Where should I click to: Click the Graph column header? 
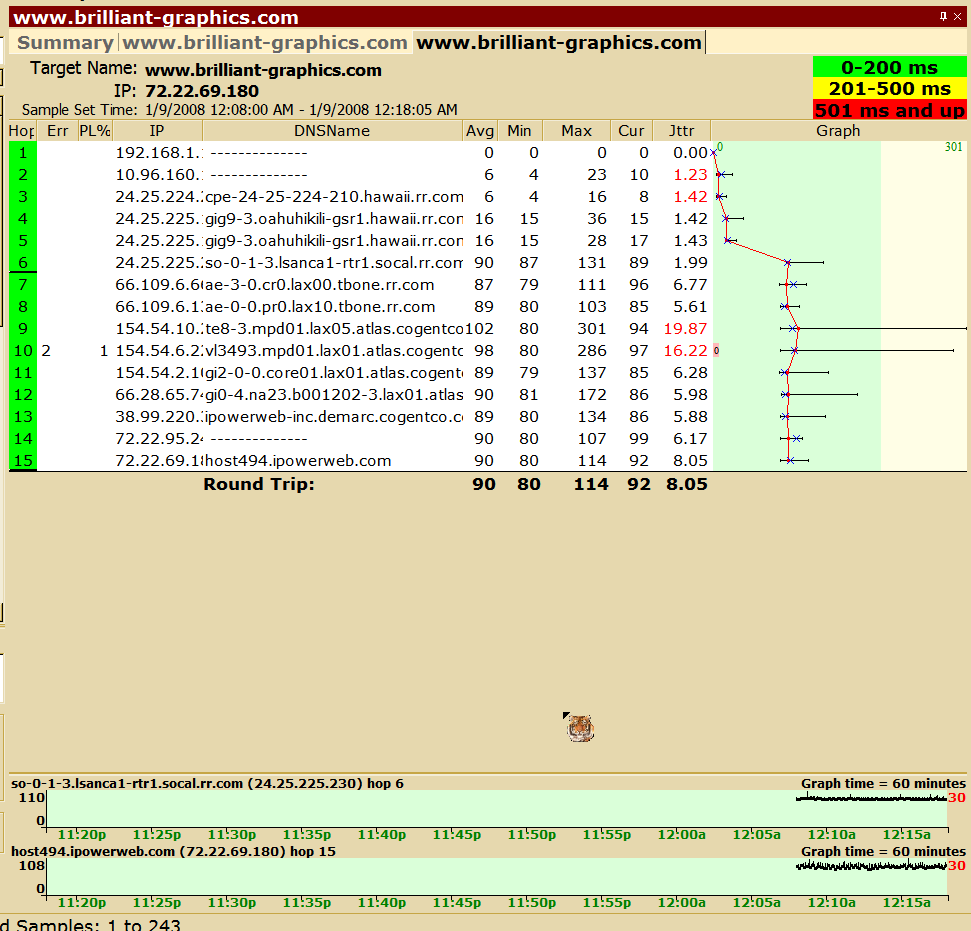(x=837, y=131)
